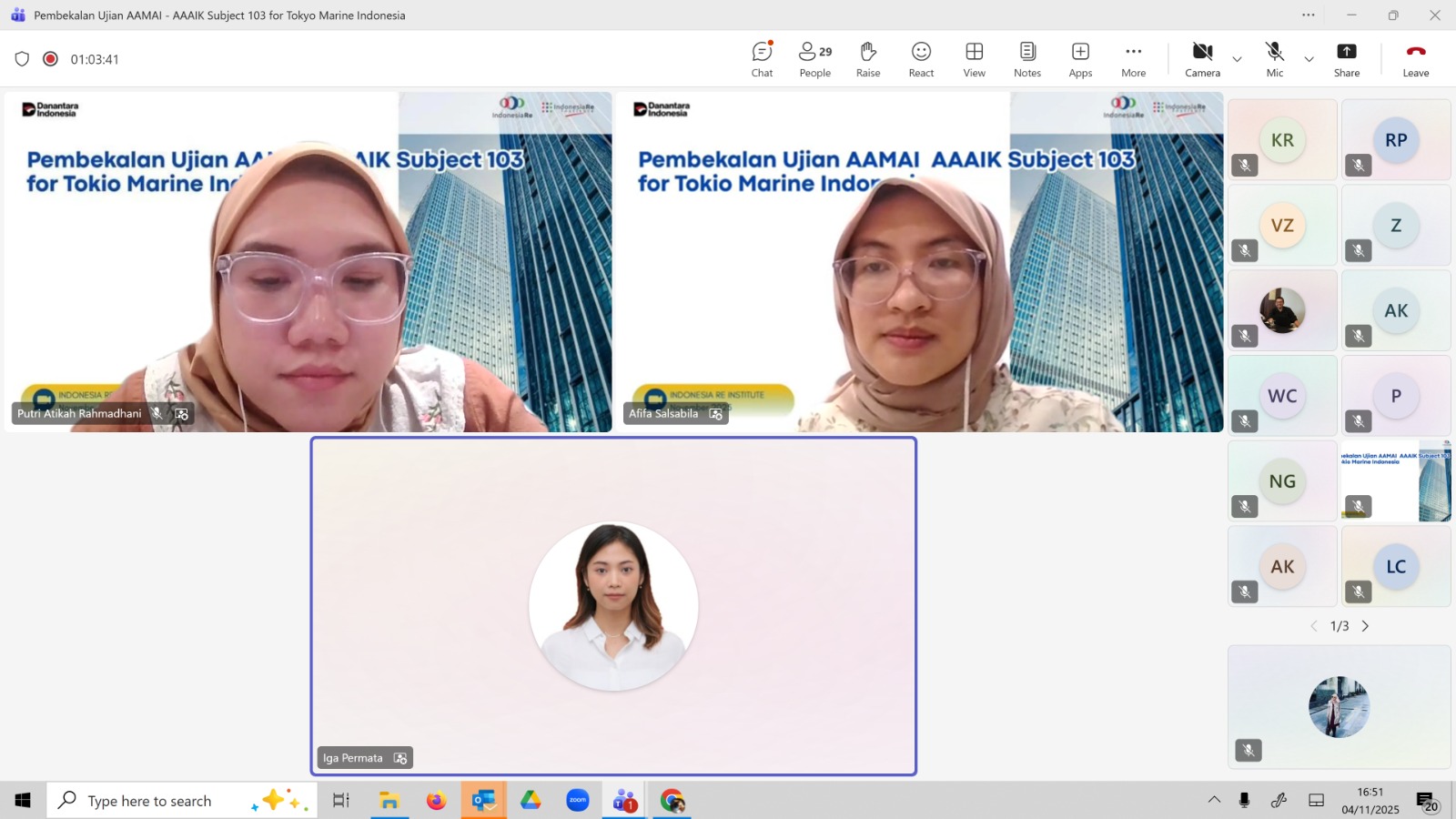The height and width of the screenshot is (819, 1456).
Task: Expand the Camera options arrow
Action: pos(1237,59)
